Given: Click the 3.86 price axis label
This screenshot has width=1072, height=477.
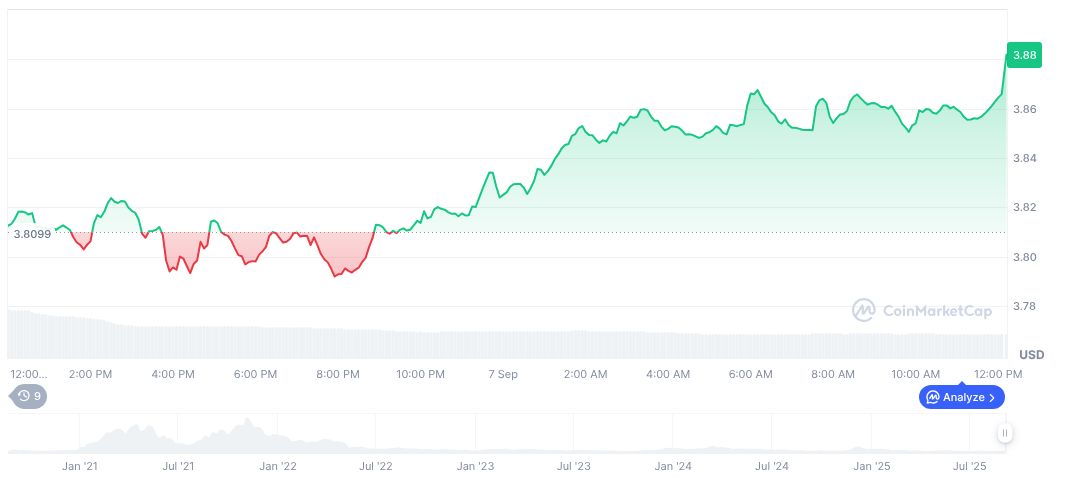Looking at the screenshot, I should (1025, 109).
